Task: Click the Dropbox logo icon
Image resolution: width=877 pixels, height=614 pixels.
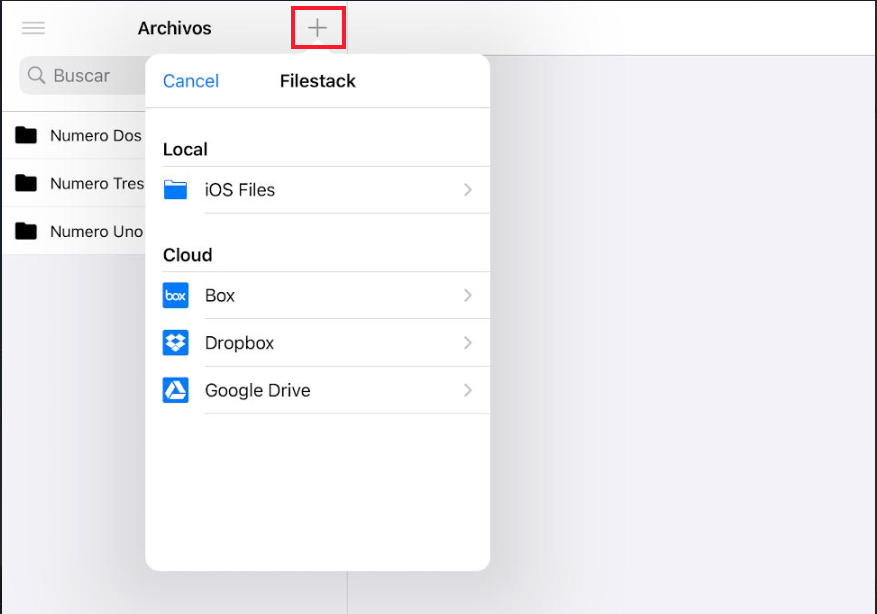Action: tap(176, 343)
